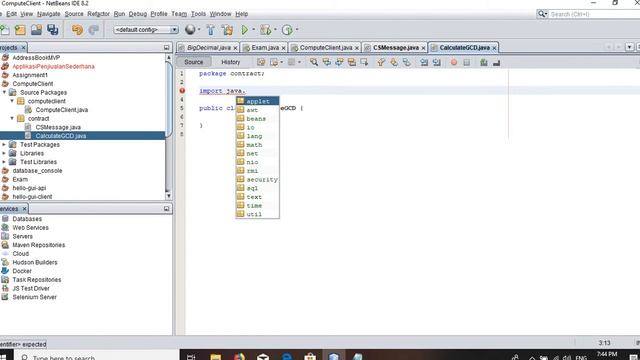640x360 pixels.
Task: Switch to the CSMessage.java tab
Action: tap(396, 48)
